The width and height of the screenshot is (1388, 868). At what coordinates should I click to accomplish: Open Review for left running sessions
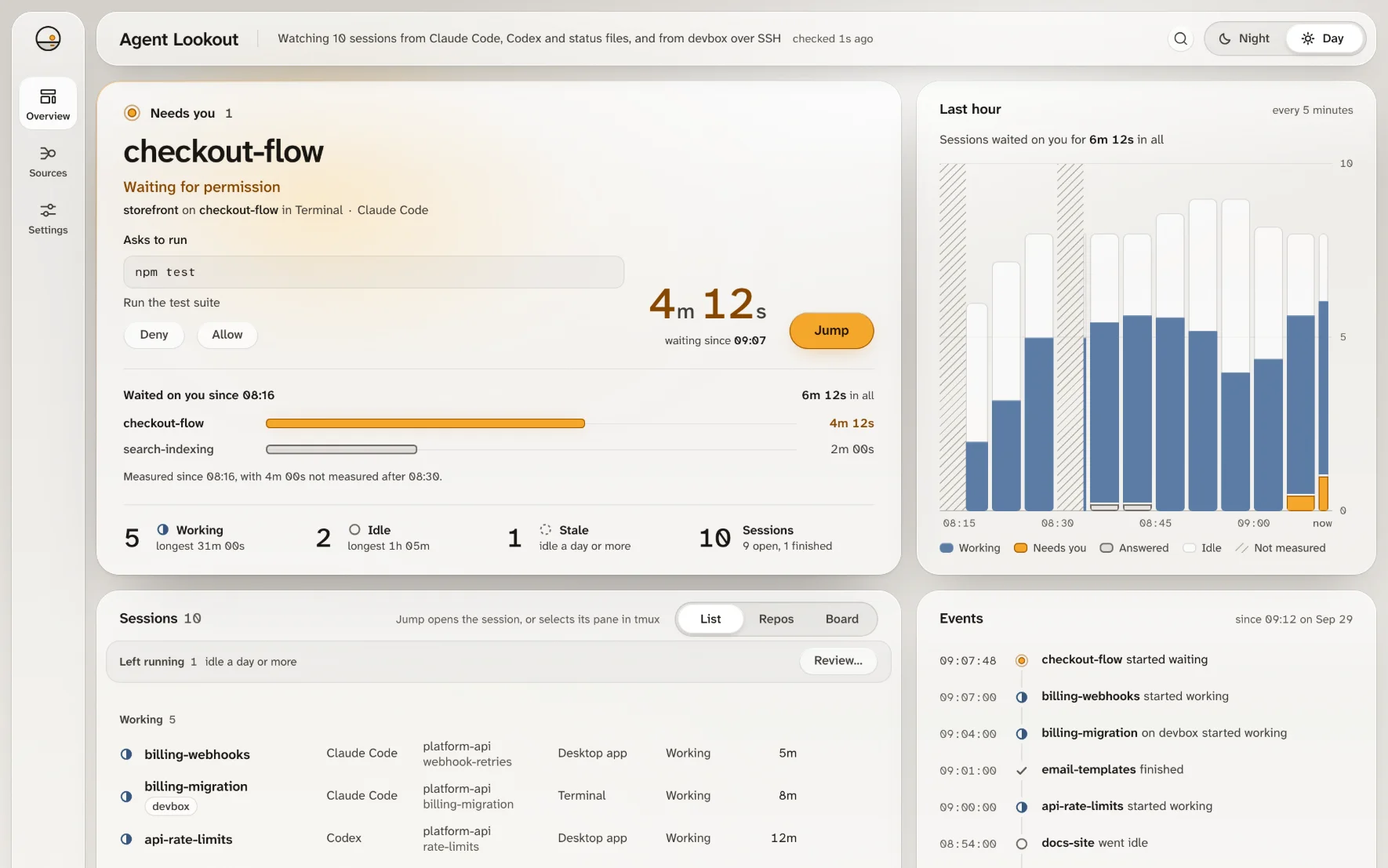click(x=838, y=661)
